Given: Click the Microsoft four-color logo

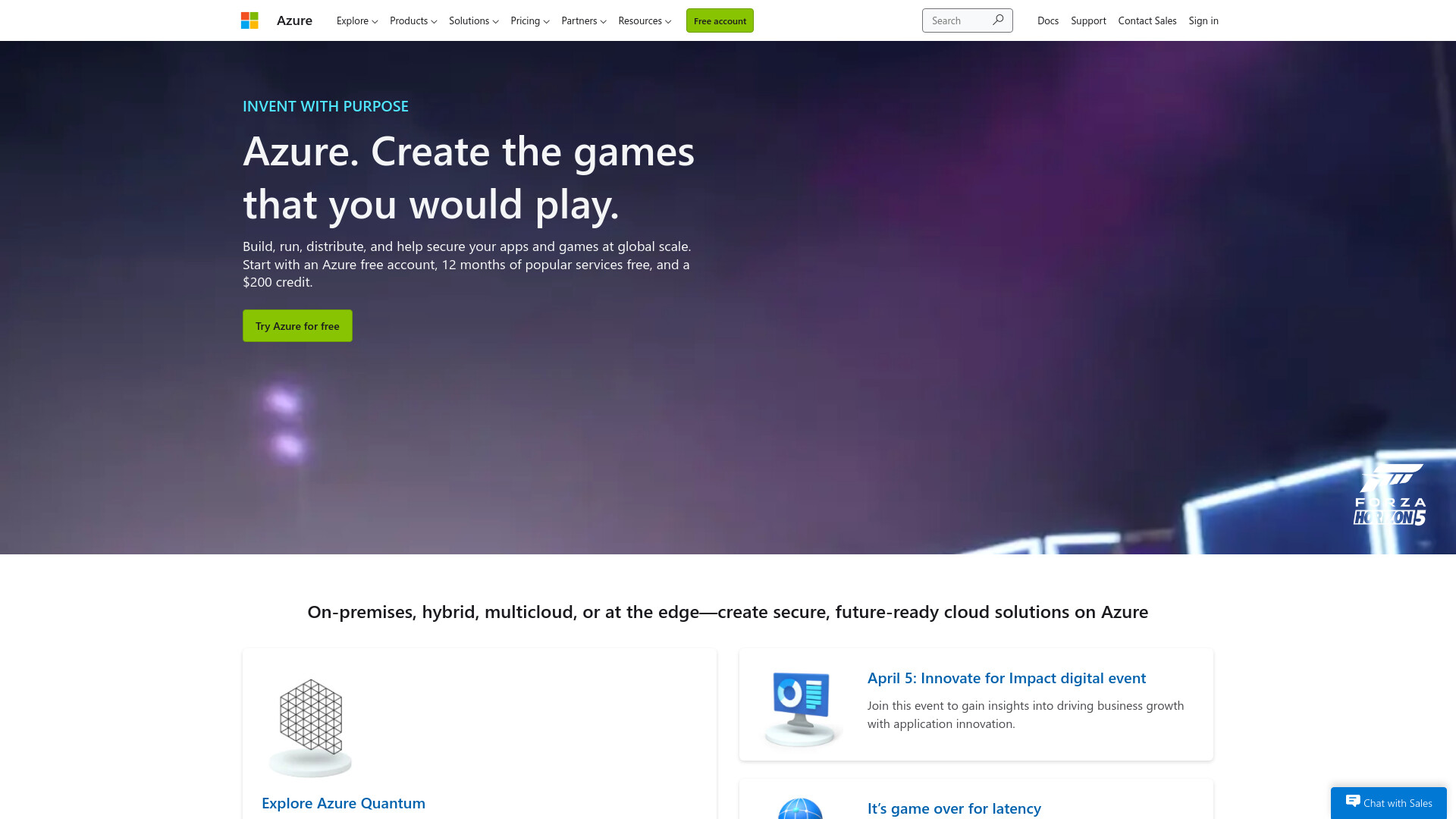Looking at the screenshot, I should [249, 20].
